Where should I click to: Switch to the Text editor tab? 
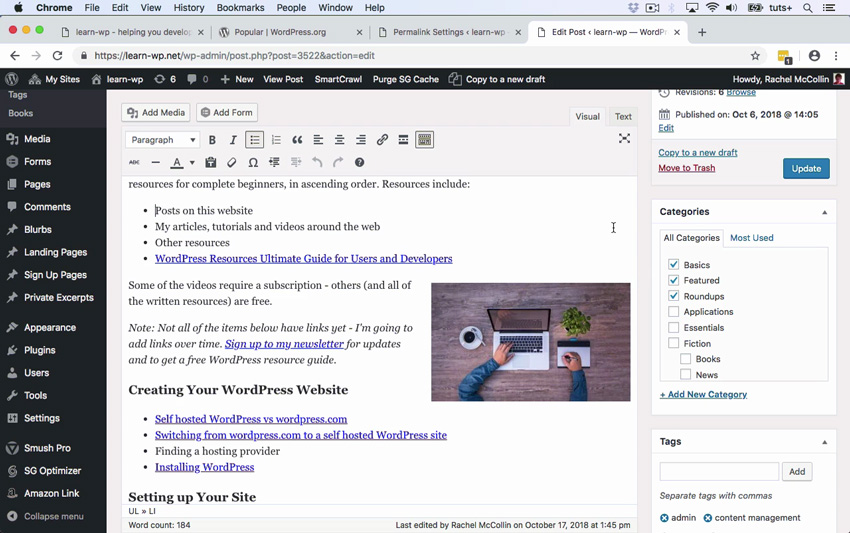coord(623,117)
